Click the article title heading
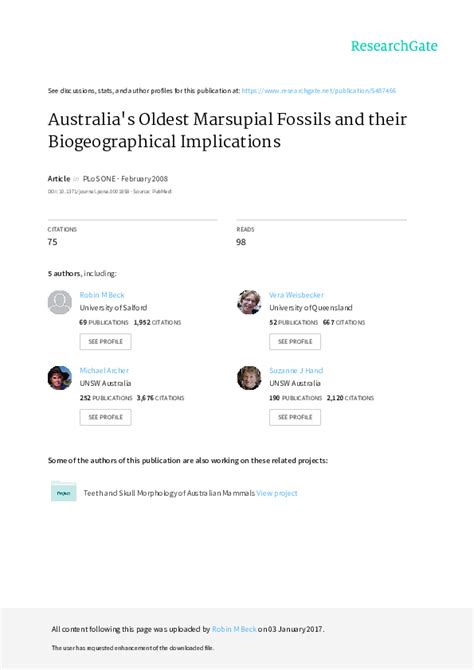The height and width of the screenshot is (670, 474). [x=227, y=130]
